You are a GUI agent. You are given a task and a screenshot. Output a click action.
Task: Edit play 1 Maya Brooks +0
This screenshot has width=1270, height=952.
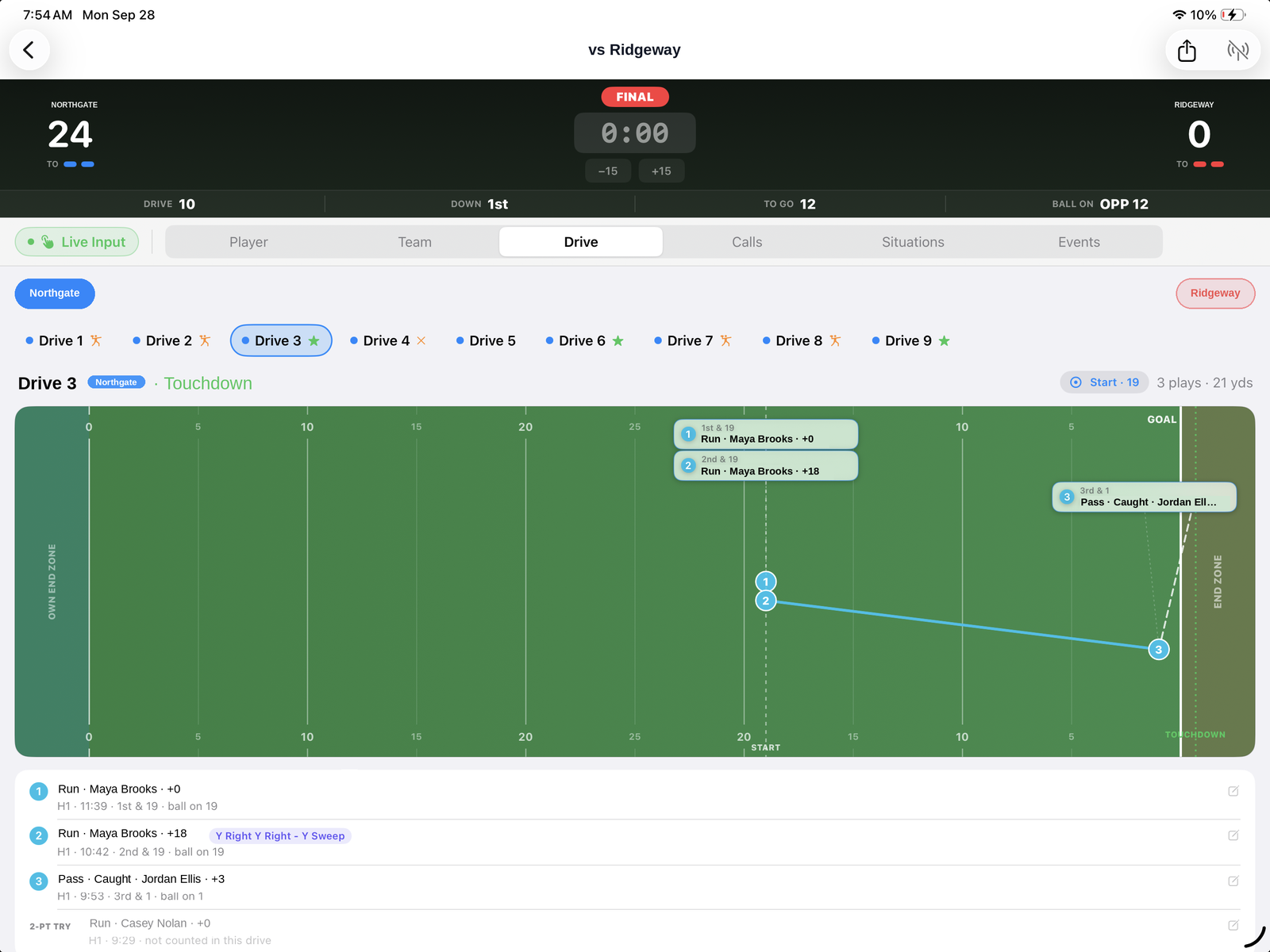[1233, 791]
